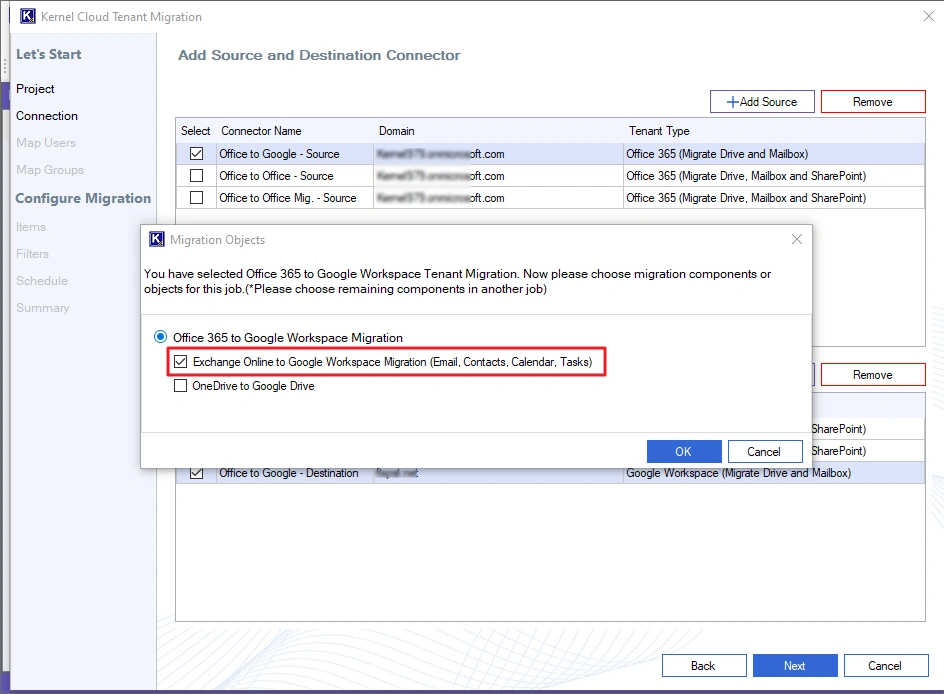Close the Migration Objects dialog with X
944x694 pixels.
[797, 239]
